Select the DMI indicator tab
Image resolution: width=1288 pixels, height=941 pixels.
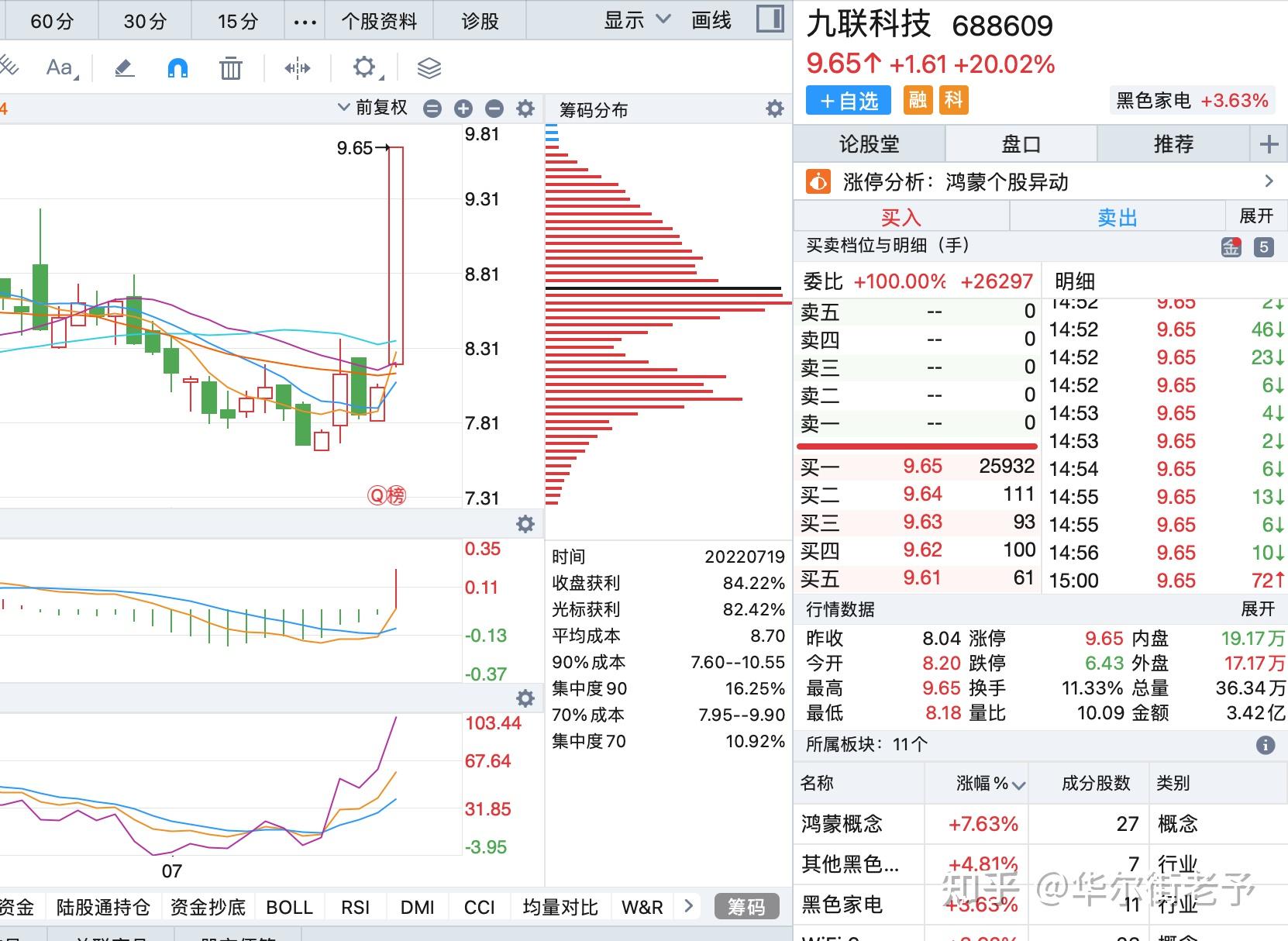tap(418, 907)
